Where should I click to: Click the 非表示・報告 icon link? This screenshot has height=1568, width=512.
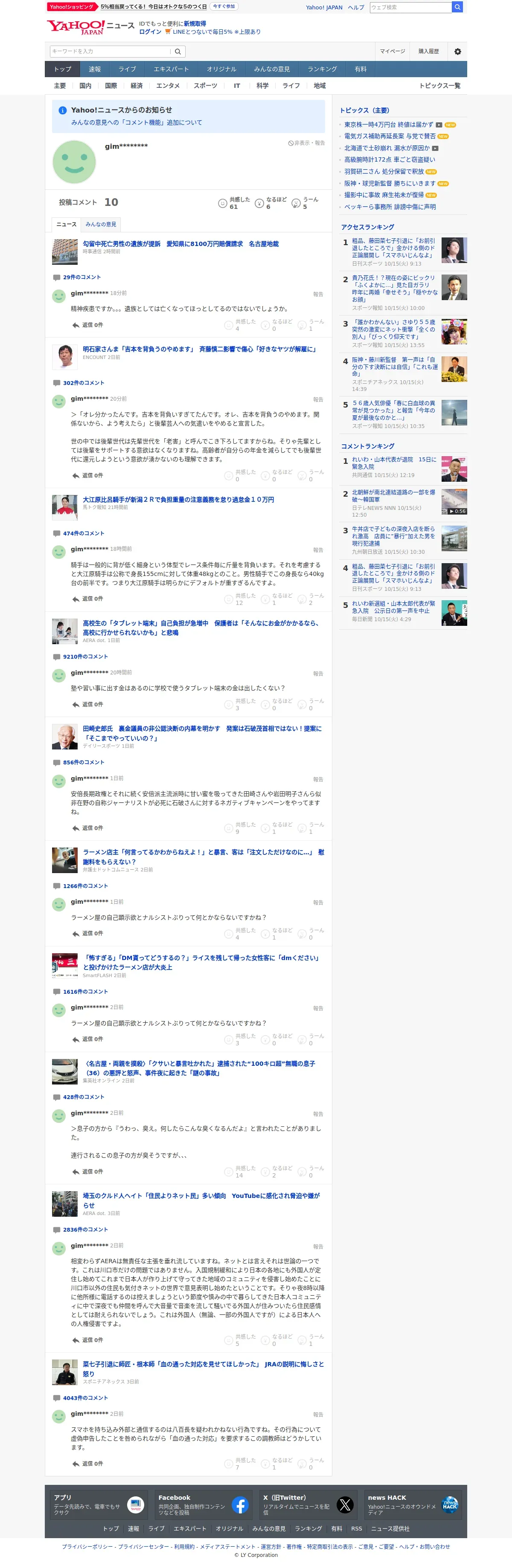[306, 143]
